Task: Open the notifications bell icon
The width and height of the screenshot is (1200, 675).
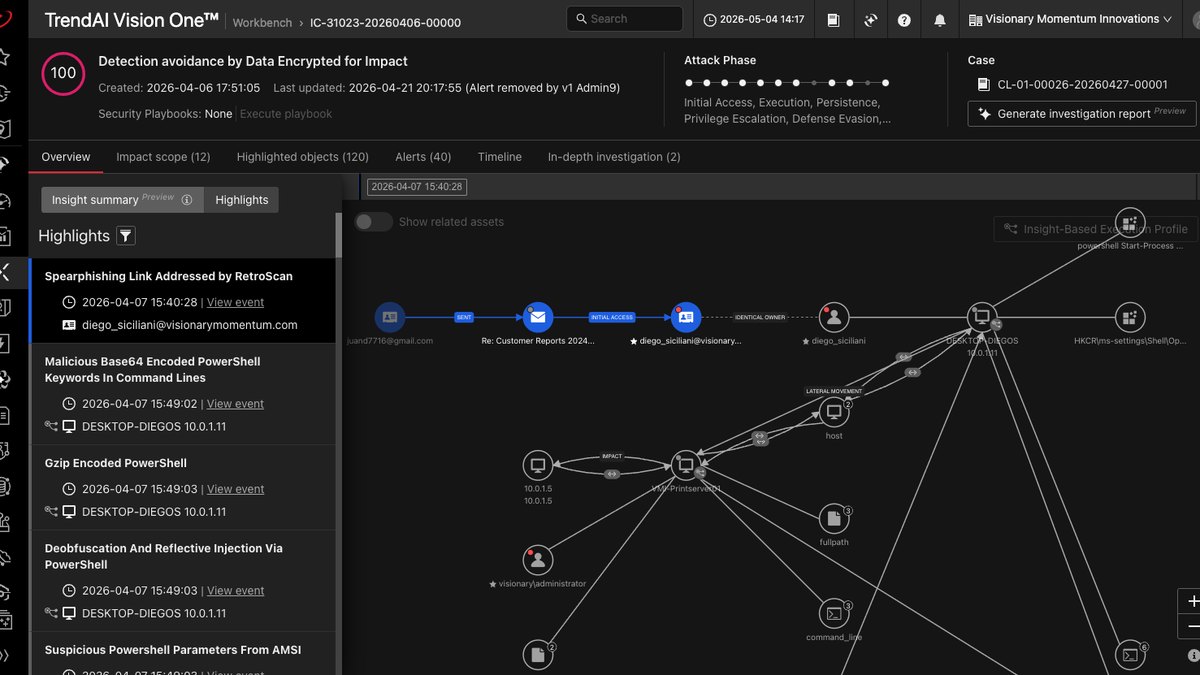Action: [x=939, y=19]
